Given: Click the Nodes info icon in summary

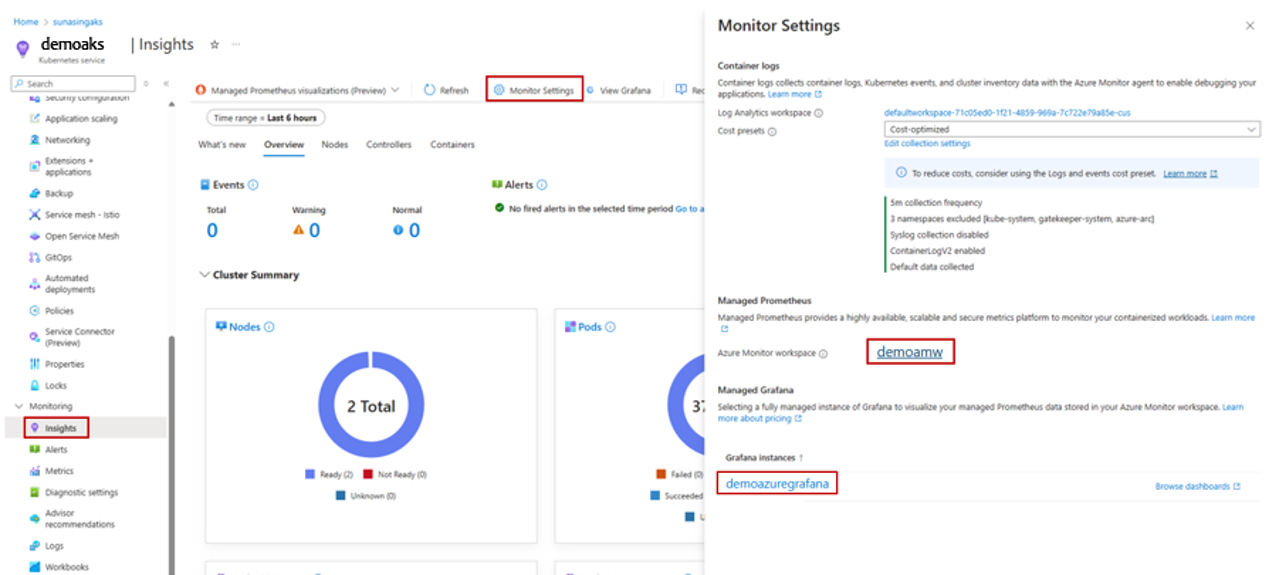Looking at the screenshot, I should (x=269, y=327).
